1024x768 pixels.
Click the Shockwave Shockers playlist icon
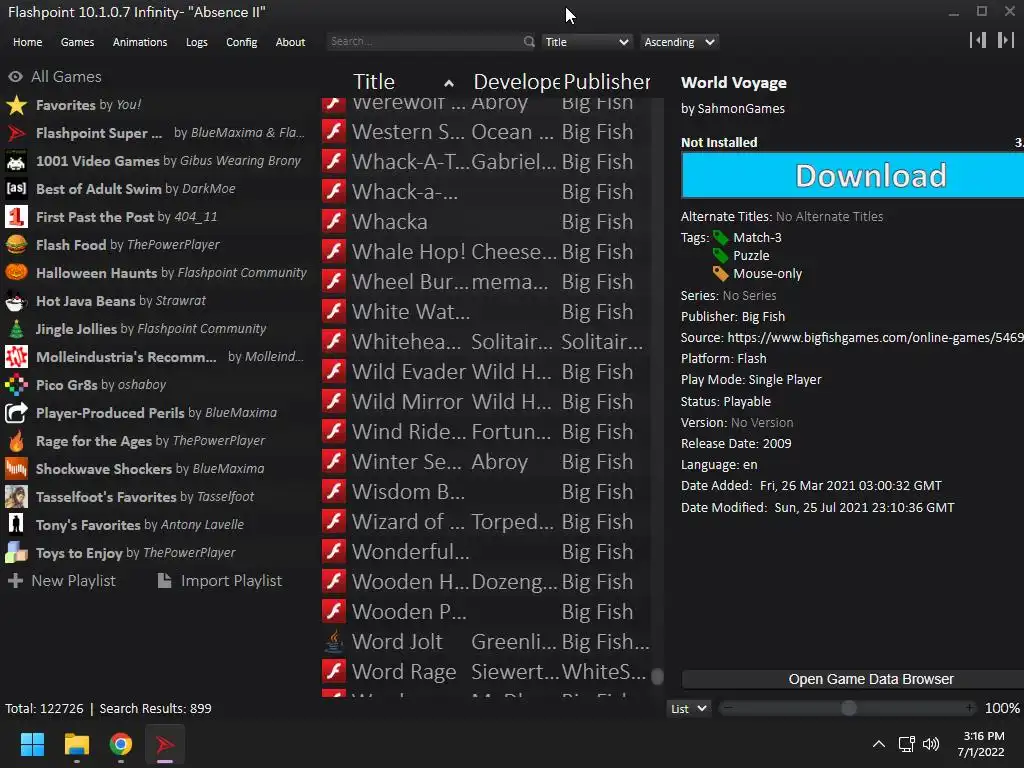point(16,469)
